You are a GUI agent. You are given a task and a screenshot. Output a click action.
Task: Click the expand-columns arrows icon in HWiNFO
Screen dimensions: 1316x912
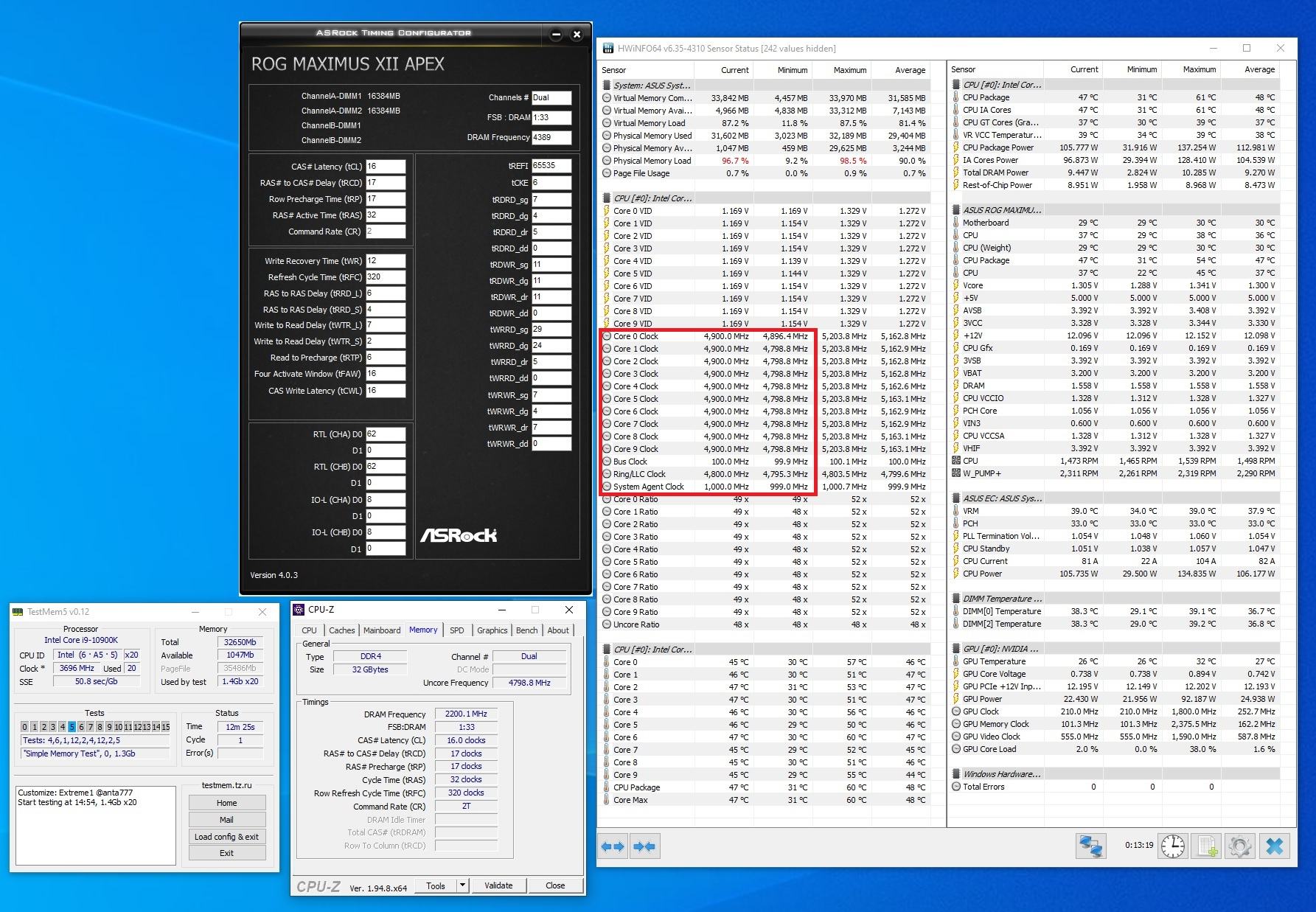point(613,846)
